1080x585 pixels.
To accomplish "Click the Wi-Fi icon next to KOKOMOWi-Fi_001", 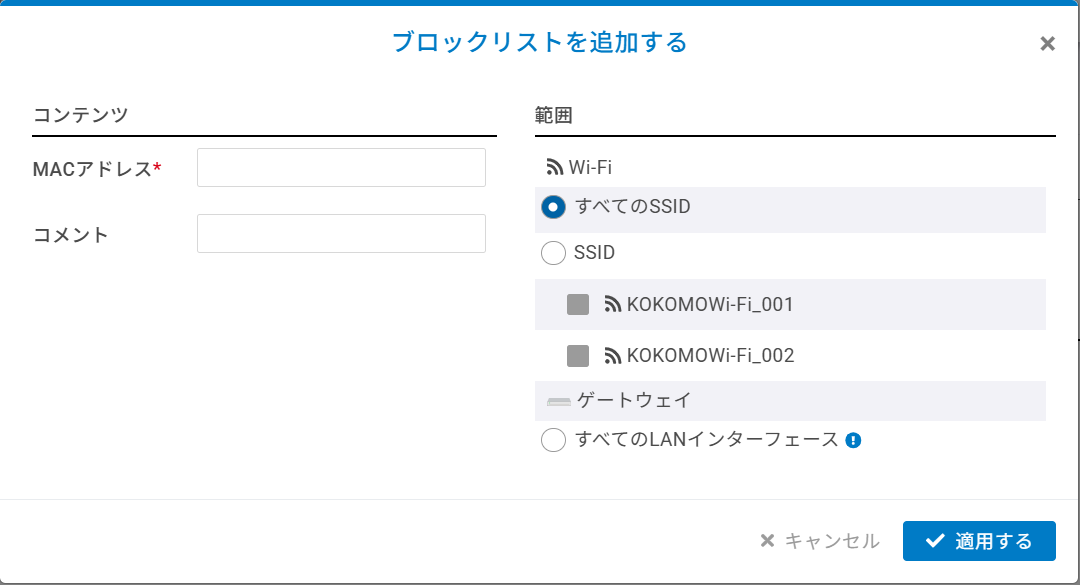I will 613,304.
